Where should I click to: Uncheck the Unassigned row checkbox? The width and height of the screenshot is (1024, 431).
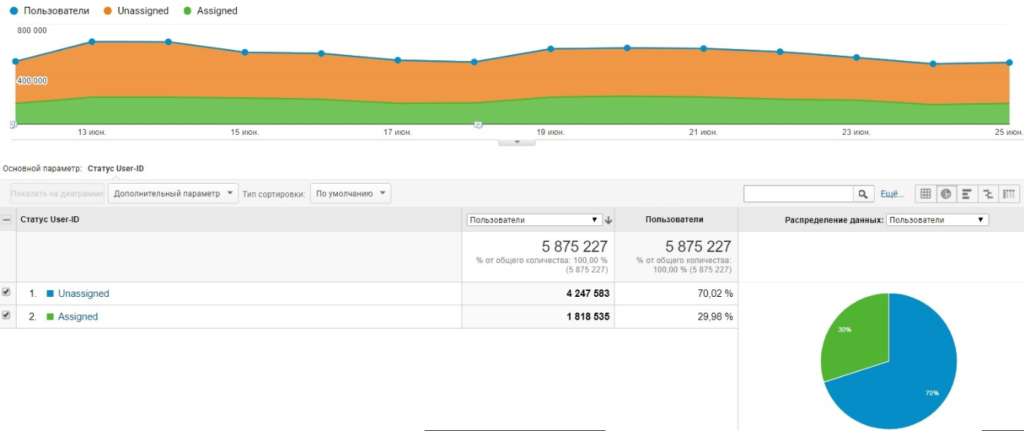point(7,292)
